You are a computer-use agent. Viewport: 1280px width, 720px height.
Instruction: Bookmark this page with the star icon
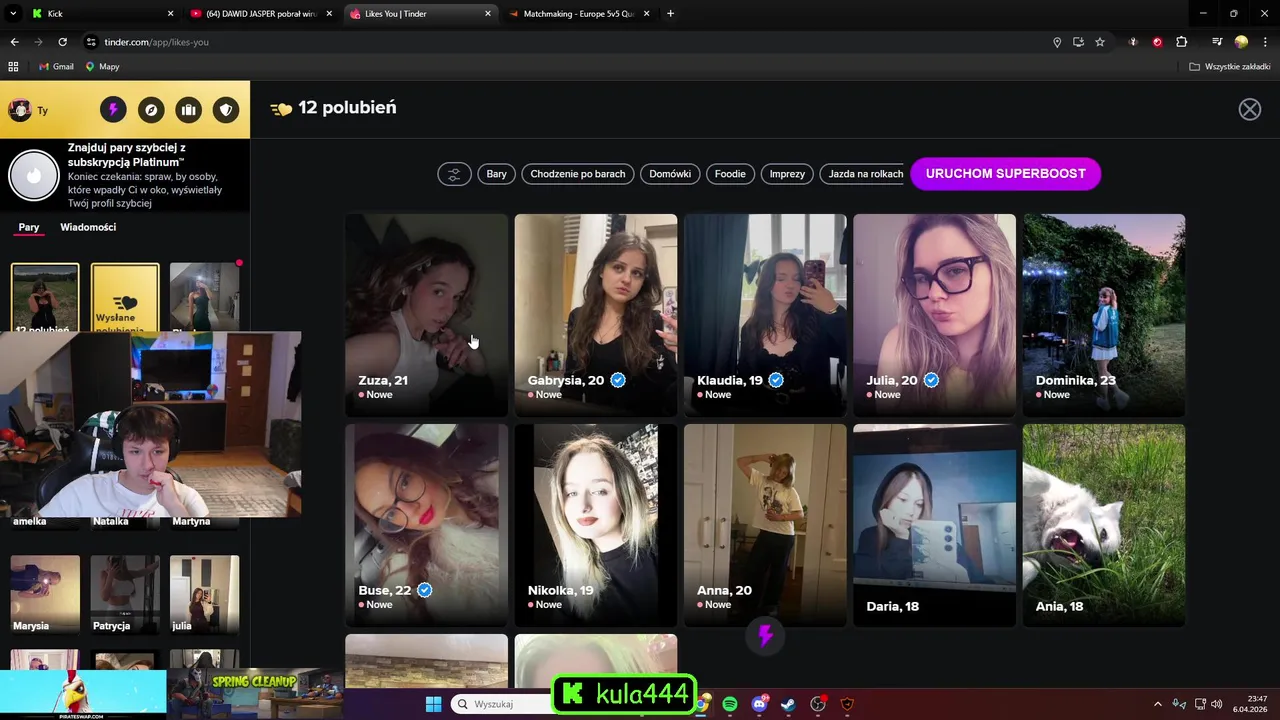coord(1100,42)
